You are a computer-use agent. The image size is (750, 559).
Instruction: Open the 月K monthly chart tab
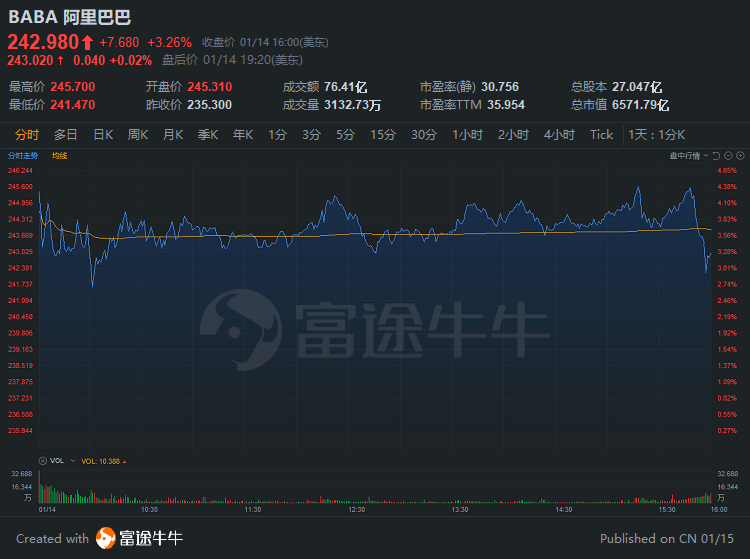click(173, 135)
